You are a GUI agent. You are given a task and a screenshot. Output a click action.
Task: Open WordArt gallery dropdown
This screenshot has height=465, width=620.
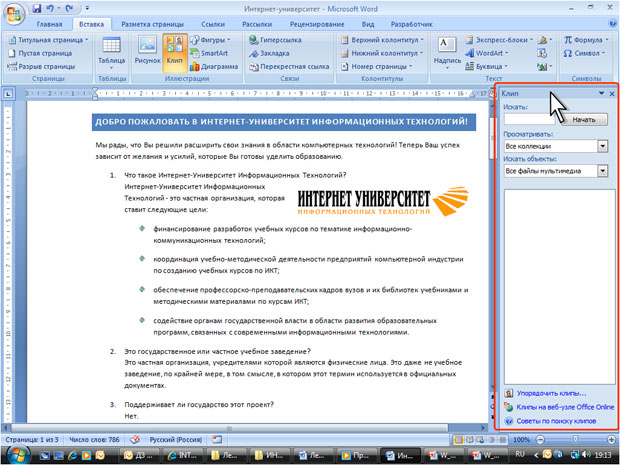pyautogui.click(x=487, y=53)
